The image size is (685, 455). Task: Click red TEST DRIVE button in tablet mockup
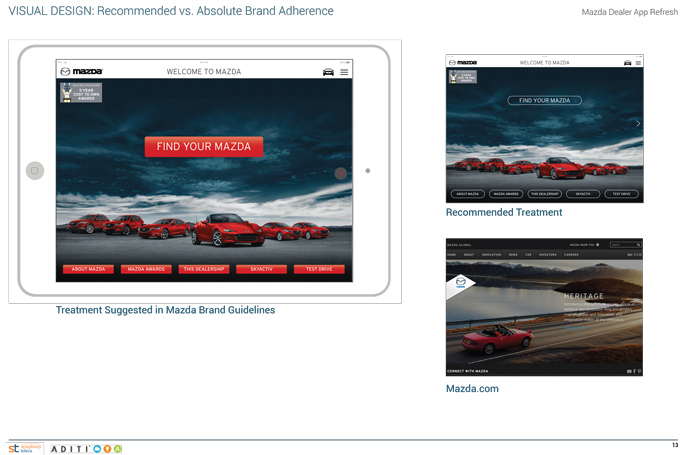[319, 269]
